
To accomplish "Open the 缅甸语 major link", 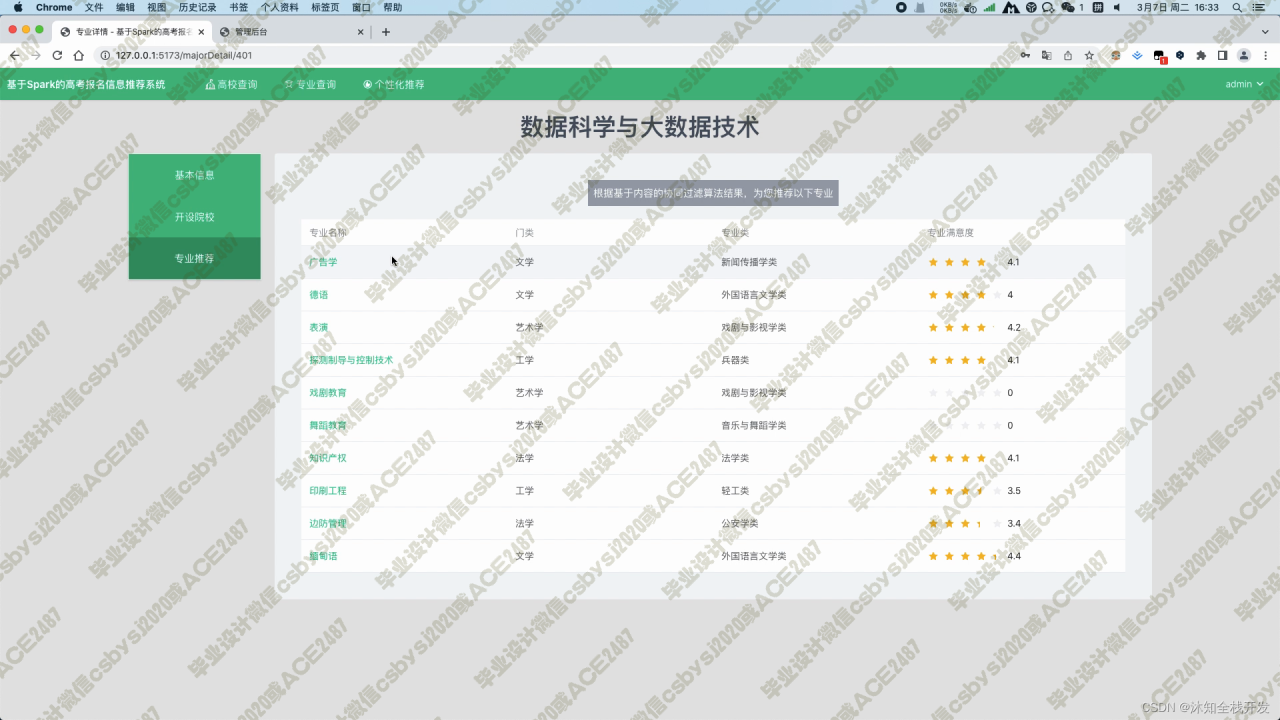I will pyautogui.click(x=323, y=556).
